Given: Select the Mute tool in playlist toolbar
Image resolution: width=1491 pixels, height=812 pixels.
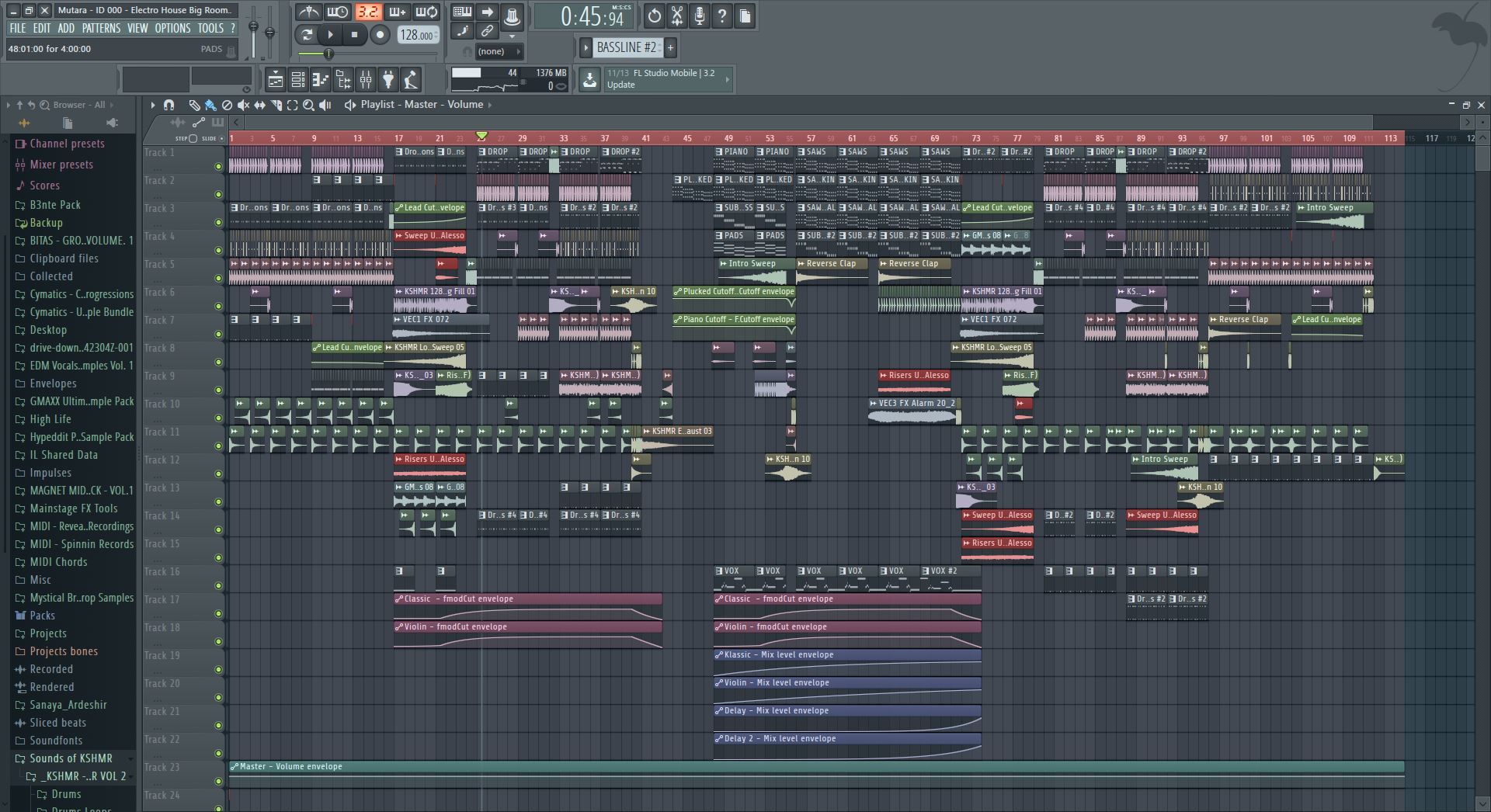Looking at the screenshot, I should click(243, 105).
